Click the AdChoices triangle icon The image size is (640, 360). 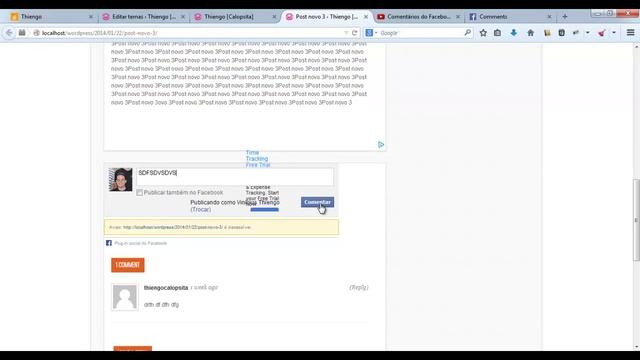click(x=380, y=144)
